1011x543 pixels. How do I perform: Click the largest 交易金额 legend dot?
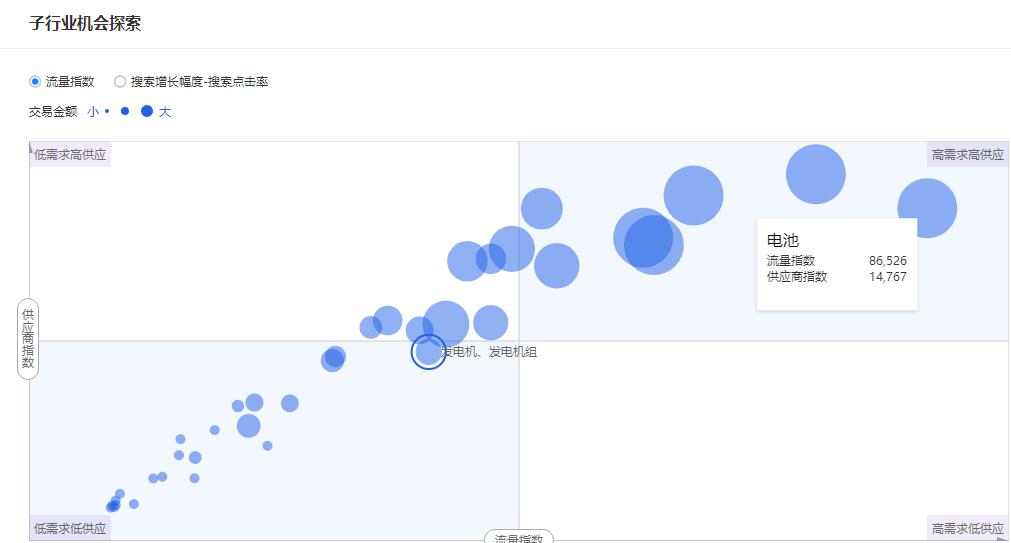147,112
